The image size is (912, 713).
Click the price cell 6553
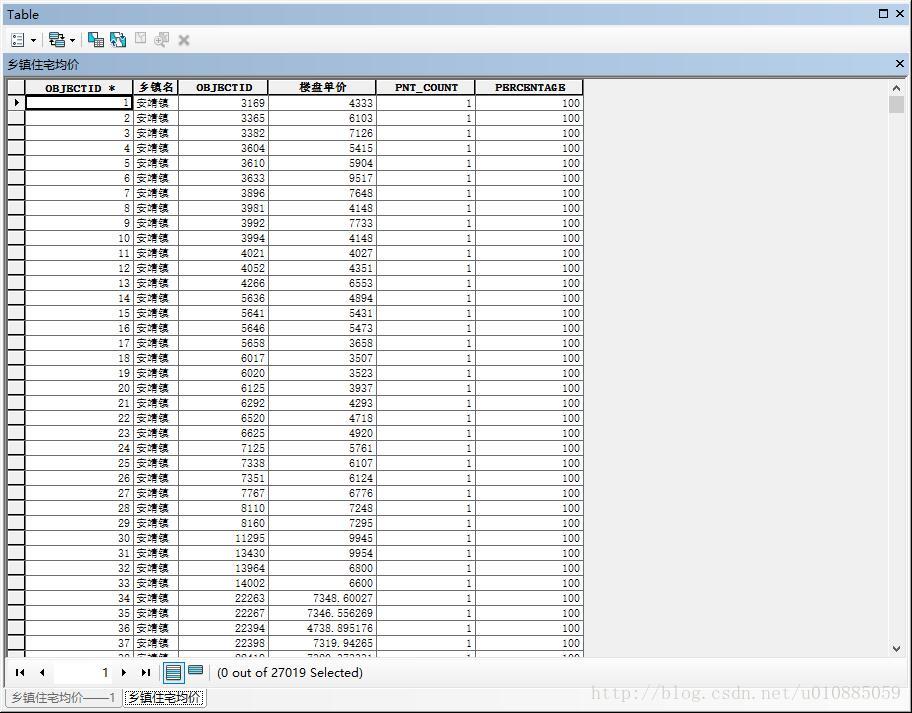(322, 283)
